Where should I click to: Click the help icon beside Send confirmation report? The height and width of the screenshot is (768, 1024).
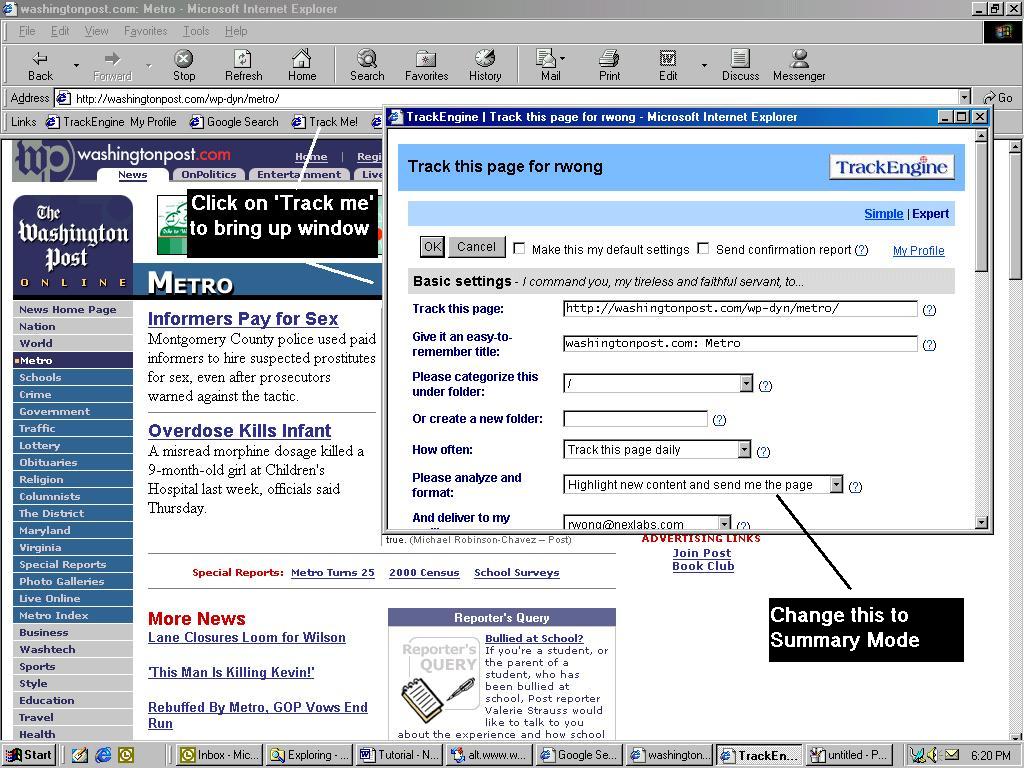tap(861, 250)
